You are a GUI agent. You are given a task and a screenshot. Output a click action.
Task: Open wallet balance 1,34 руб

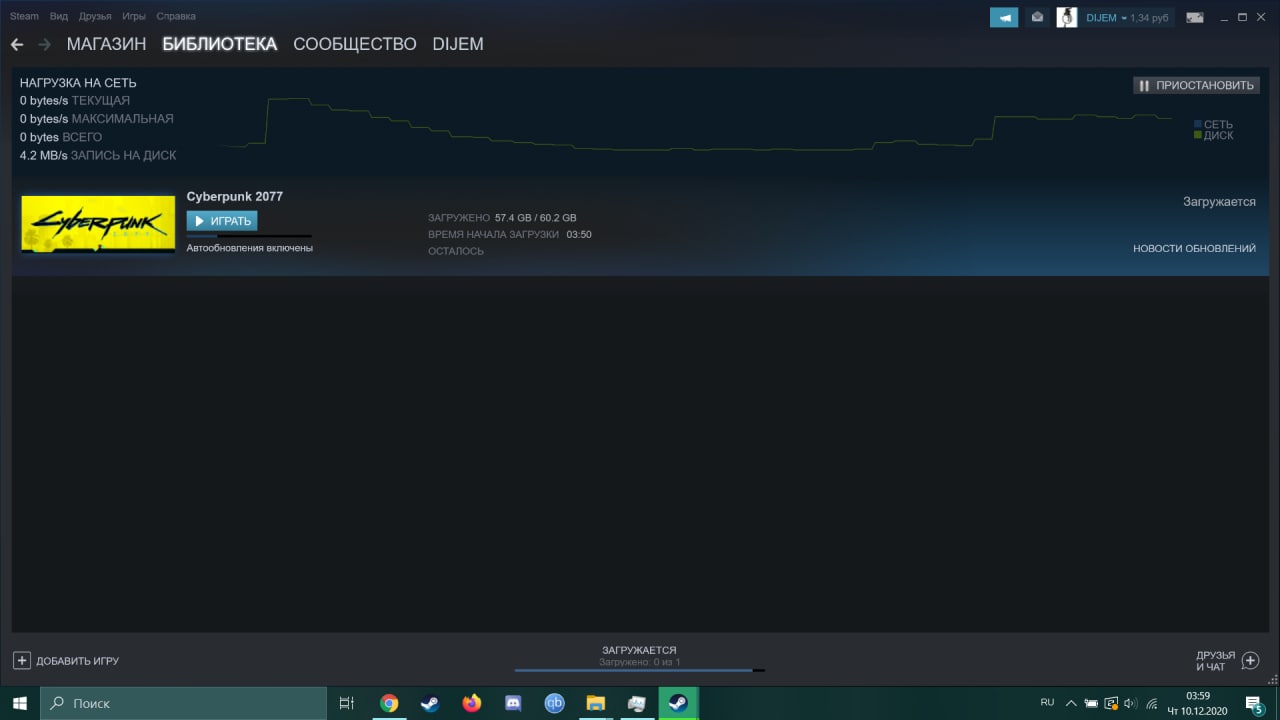click(1149, 18)
